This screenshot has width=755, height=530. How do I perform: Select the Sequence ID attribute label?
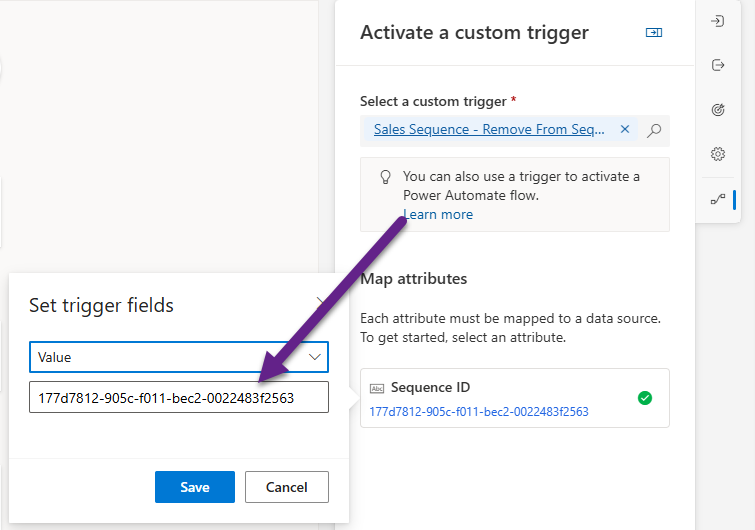(x=430, y=387)
